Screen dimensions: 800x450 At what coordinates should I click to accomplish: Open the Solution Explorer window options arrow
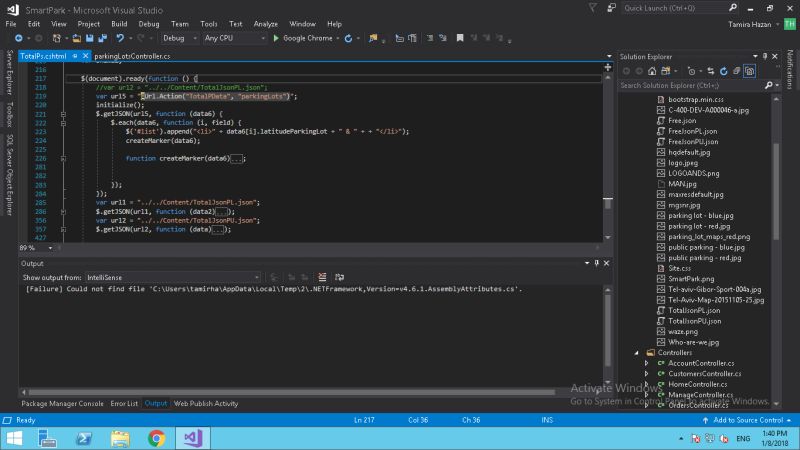tap(755, 57)
